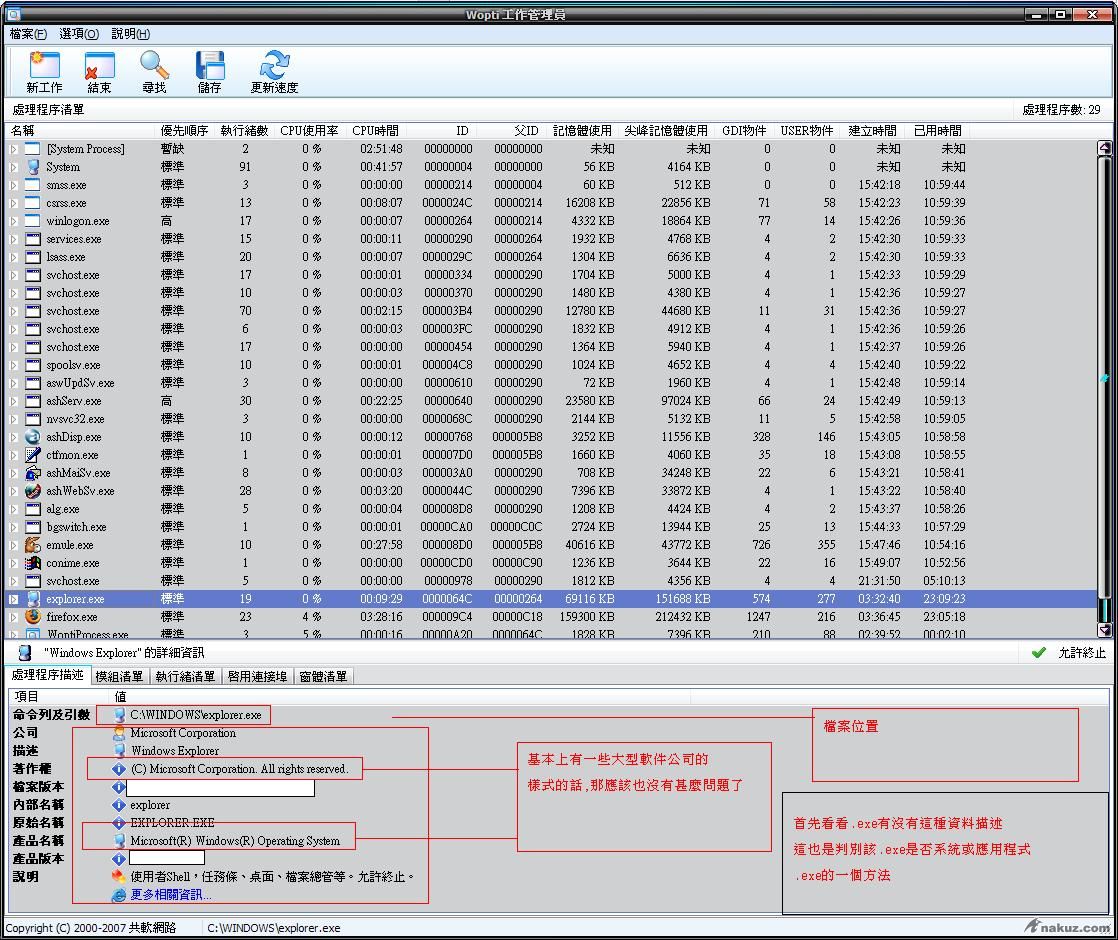Sort by the 名稱 column header
Screen dimensions: 1118x940
pos(80,131)
